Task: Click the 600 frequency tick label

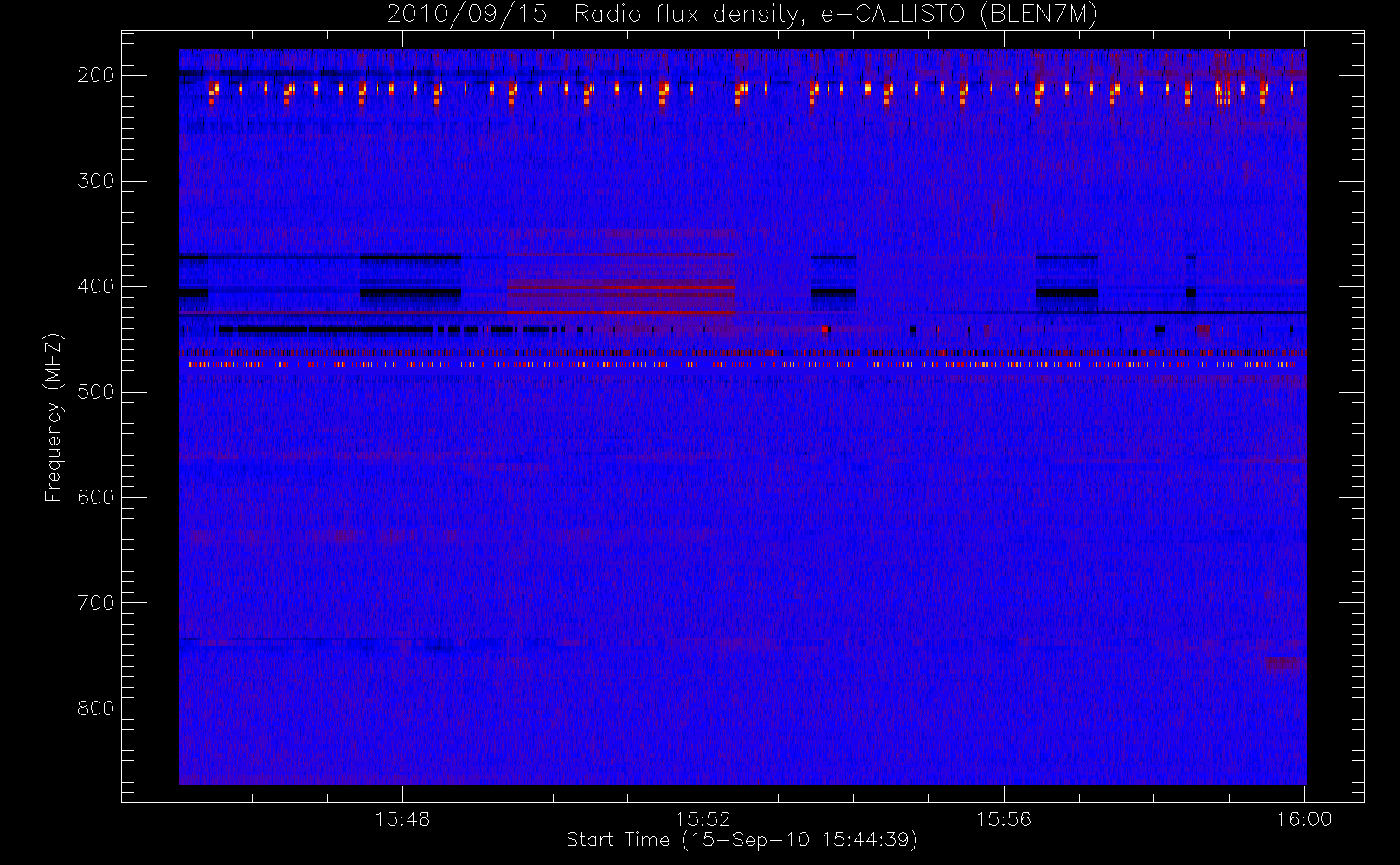Action: 96,497
